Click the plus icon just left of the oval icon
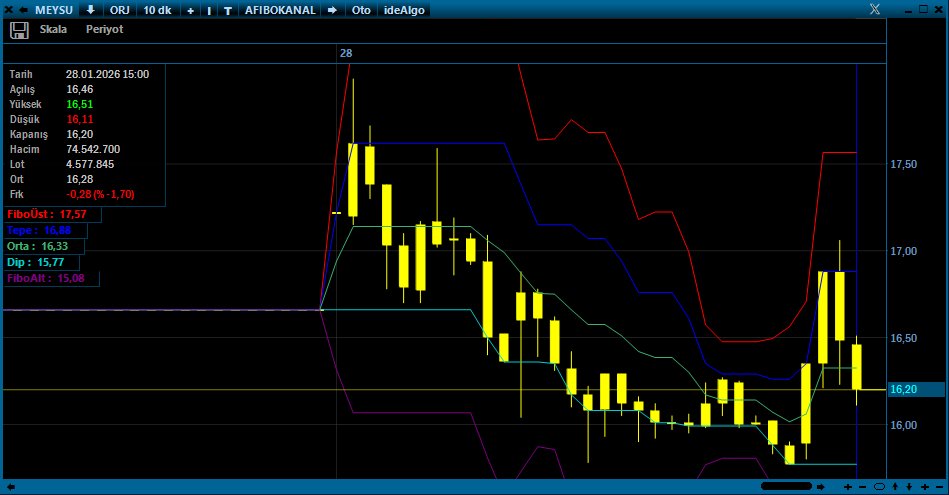 point(848,487)
